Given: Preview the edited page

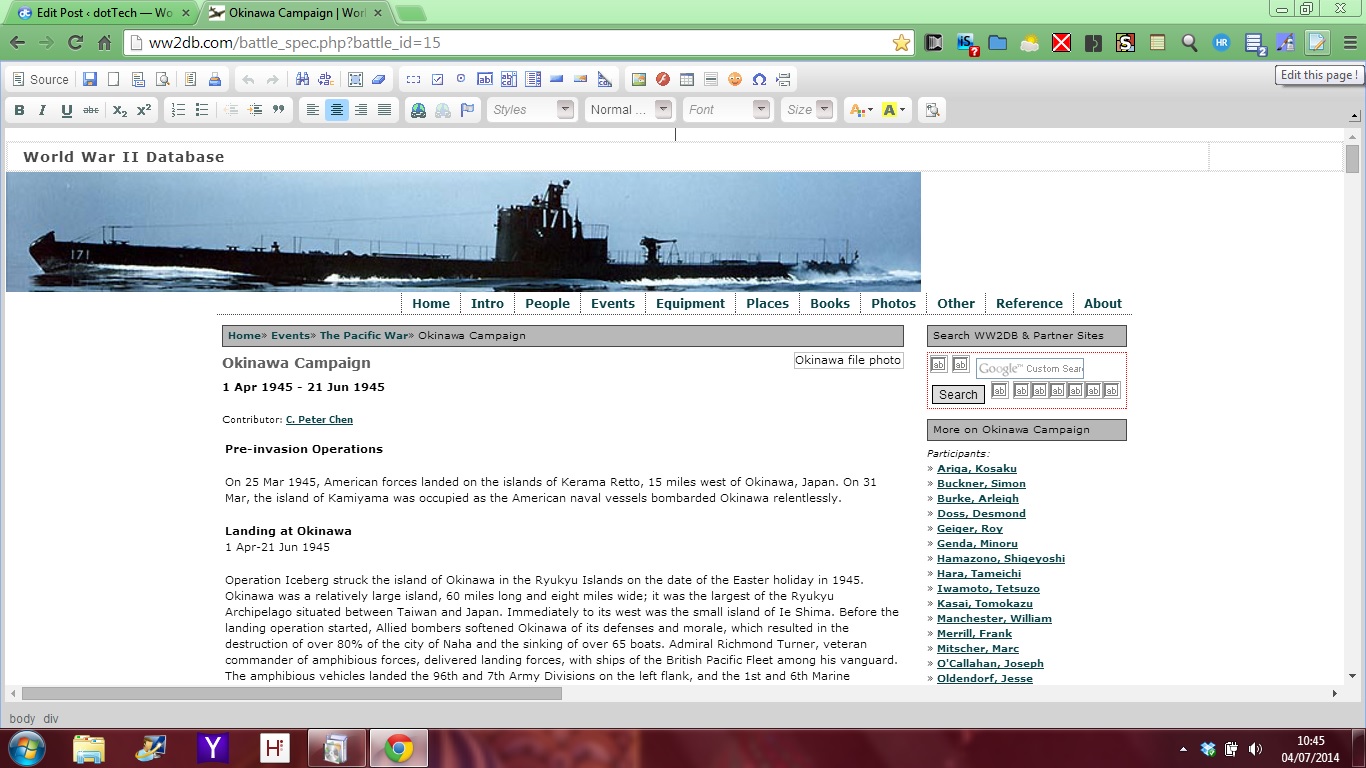Looking at the screenshot, I should (x=162, y=79).
